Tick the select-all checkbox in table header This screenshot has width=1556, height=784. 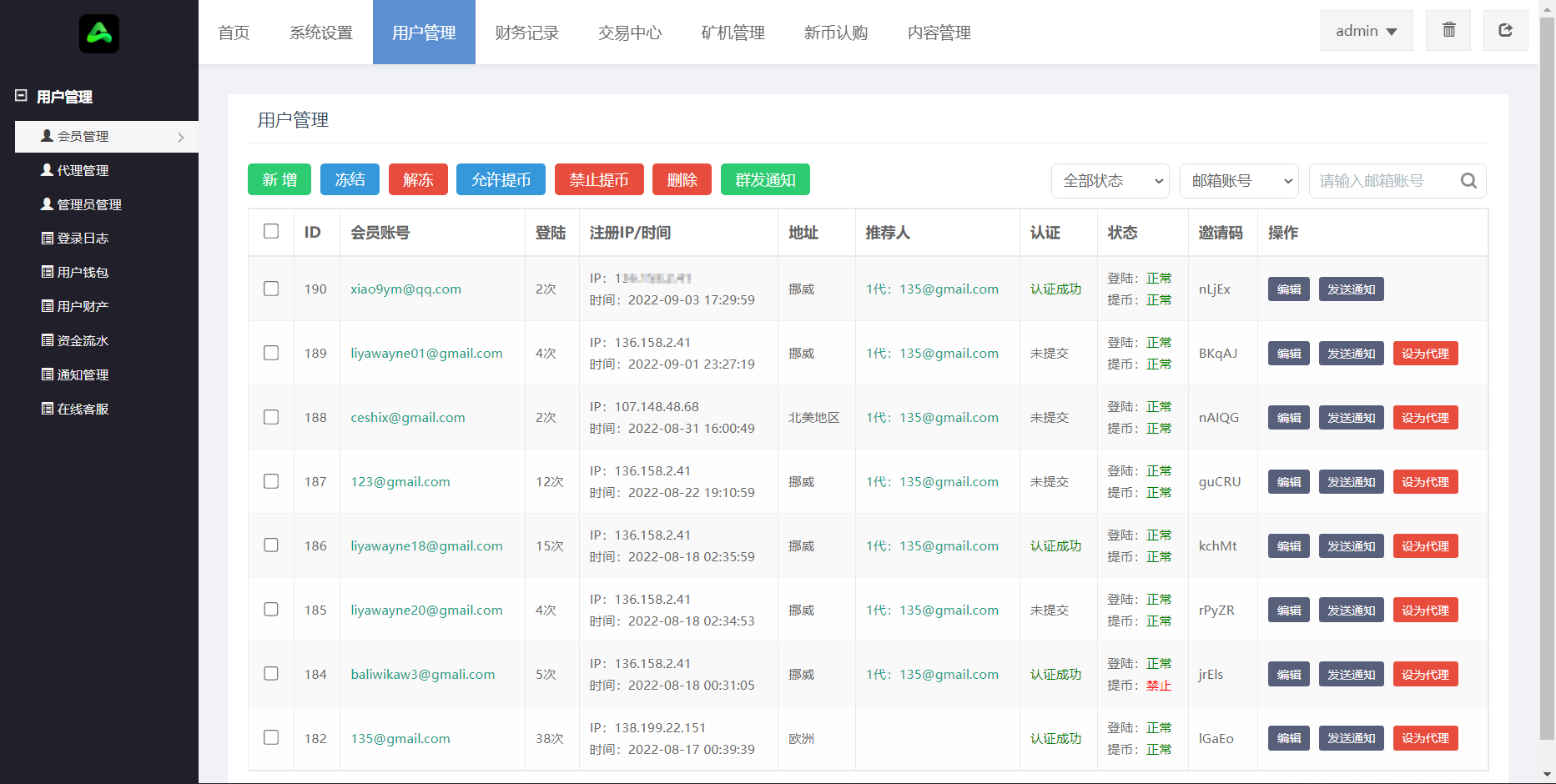coord(271,231)
